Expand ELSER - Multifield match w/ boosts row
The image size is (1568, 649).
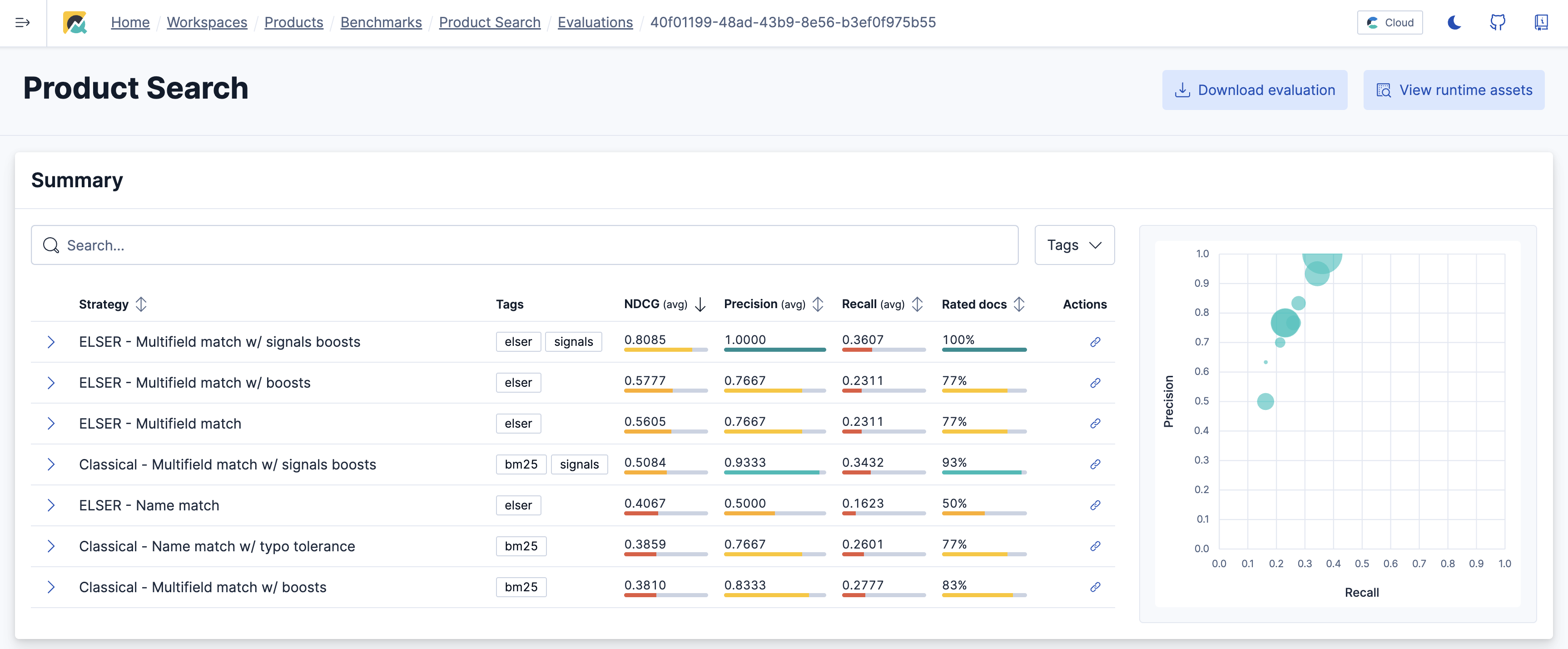(51, 383)
